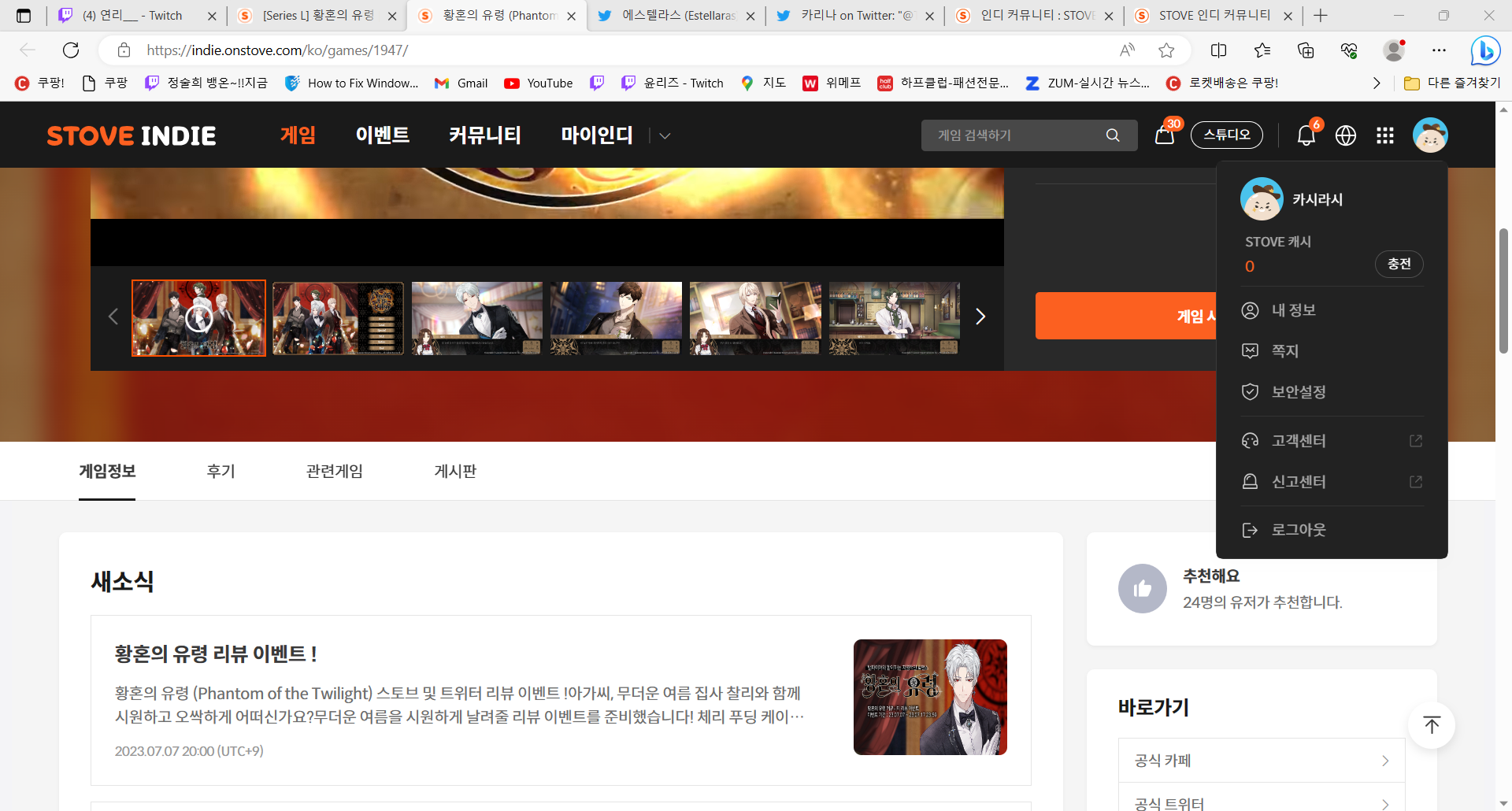Open the notifications bell
The height and width of the screenshot is (811, 1512).
click(x=1306, y=135)
